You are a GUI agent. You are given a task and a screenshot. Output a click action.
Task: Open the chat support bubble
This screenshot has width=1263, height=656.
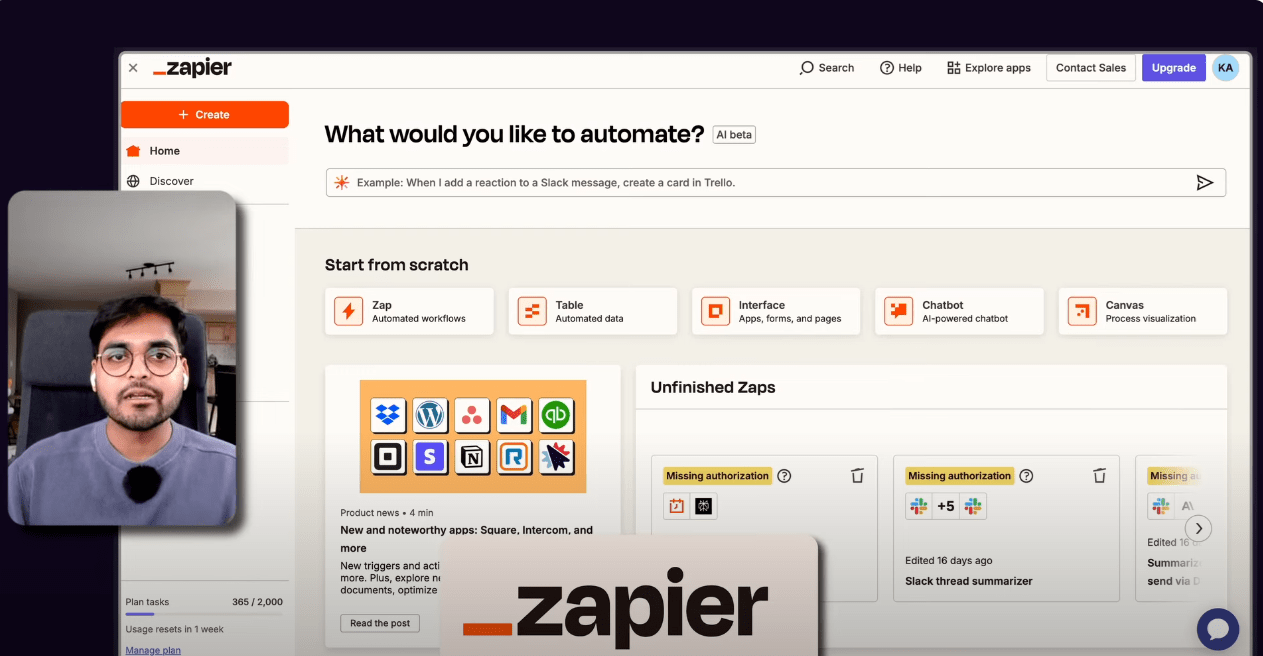tap(1218, 629)
